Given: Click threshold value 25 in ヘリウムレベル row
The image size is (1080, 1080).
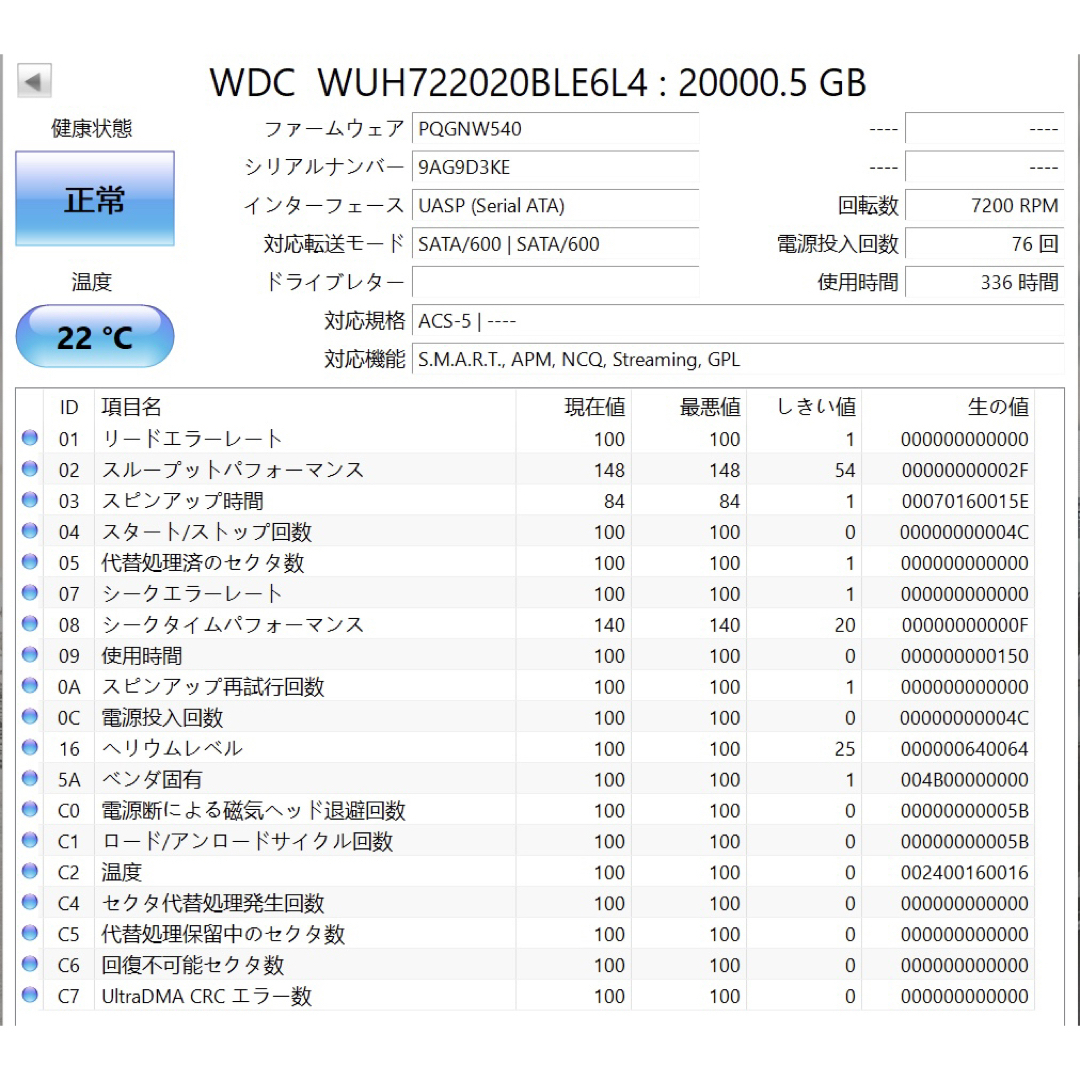Looking at the screenshot, I should click(x=845, y=749).
